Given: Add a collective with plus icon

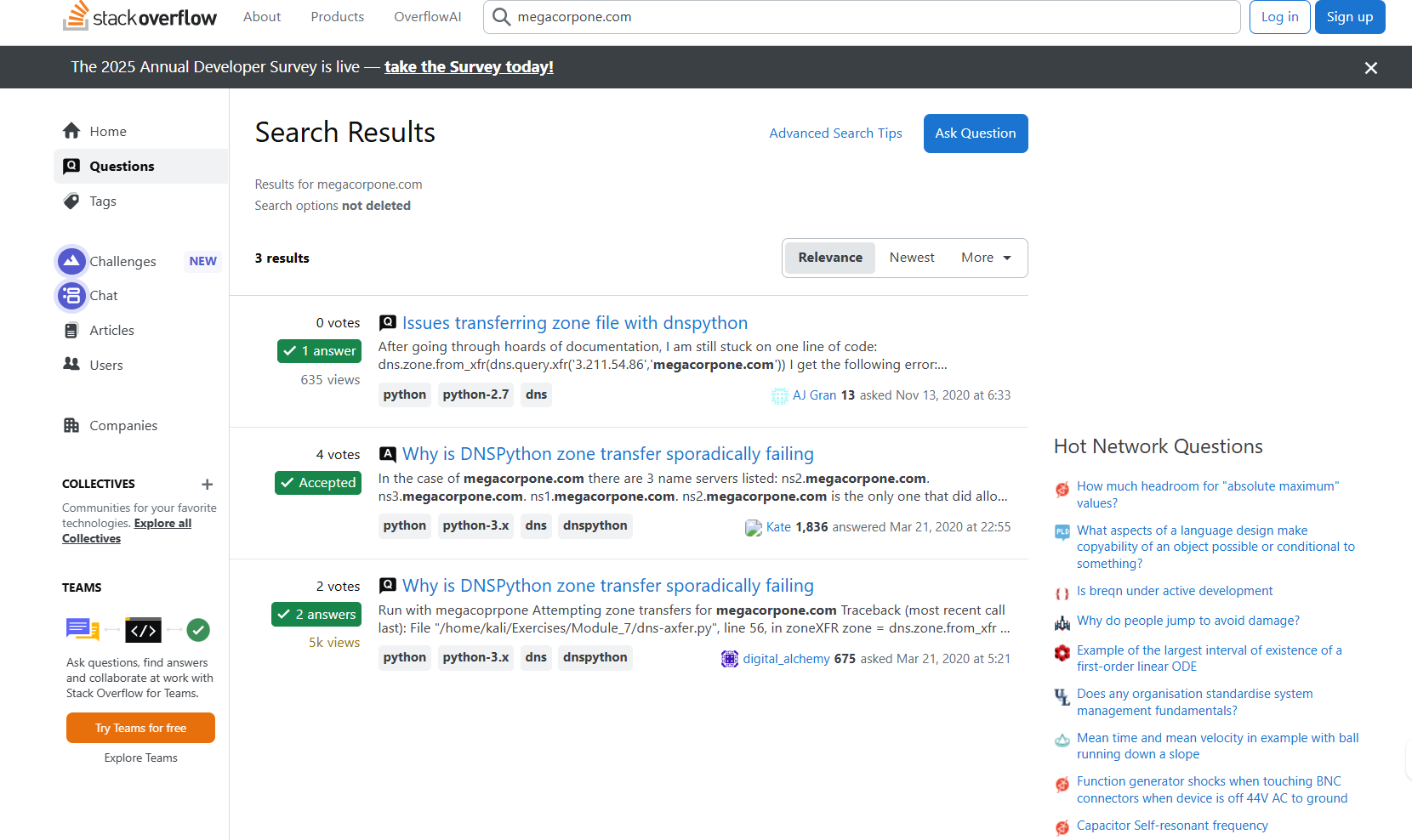Looking at the screenshot, I should [207, 484].
